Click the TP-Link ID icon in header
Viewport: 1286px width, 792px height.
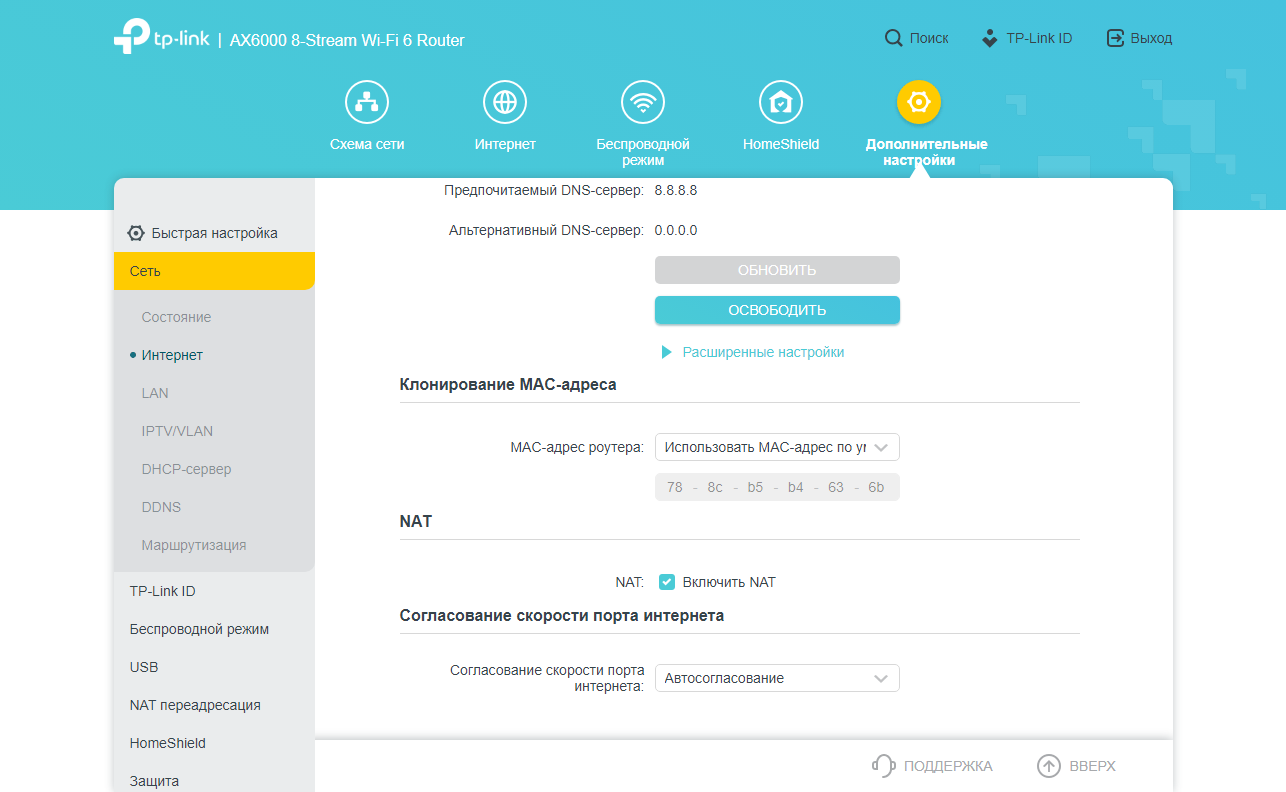click(x=990, y=38)
